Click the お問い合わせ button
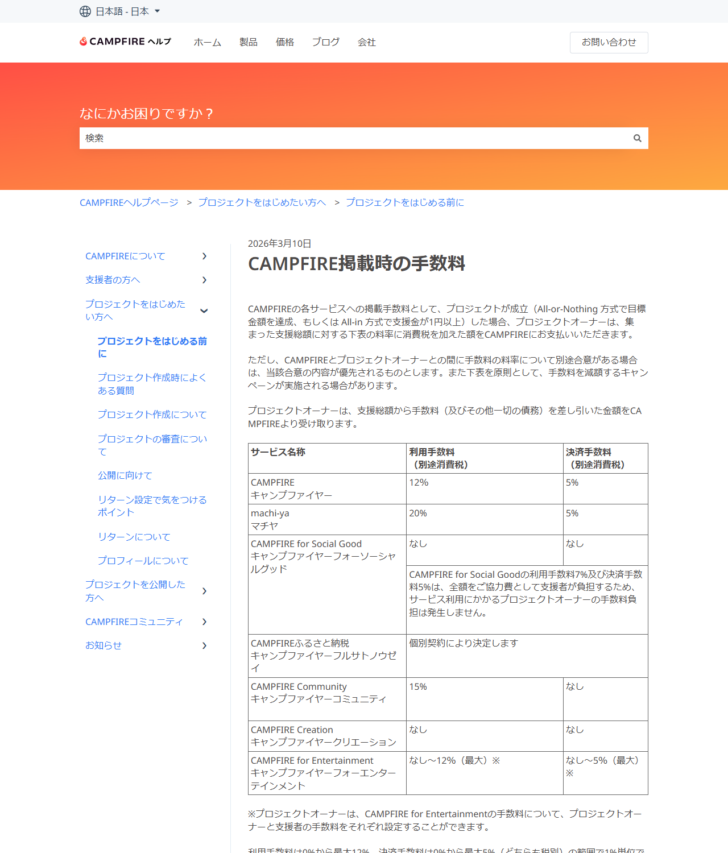This screenshot has width=728, height=853. coord(609,42)
